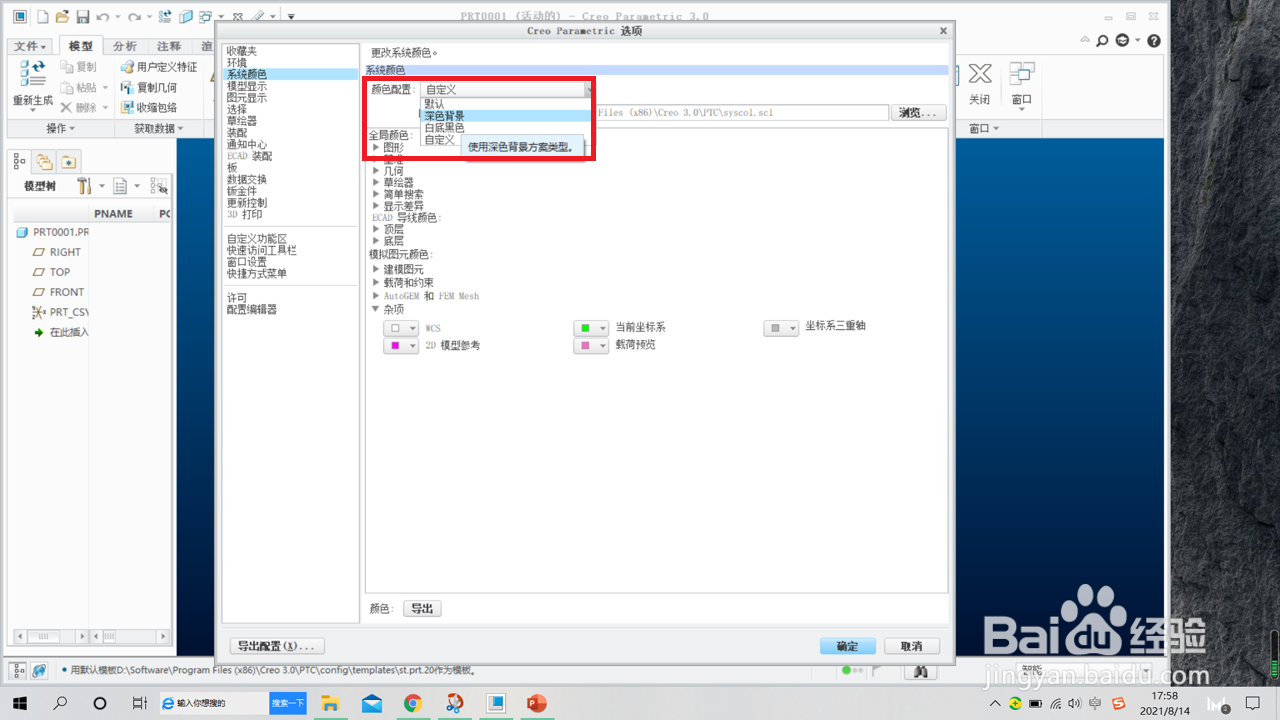Open the 文件 menu
The height and width of the screenshot is (720, 1280).
[30, 46]
